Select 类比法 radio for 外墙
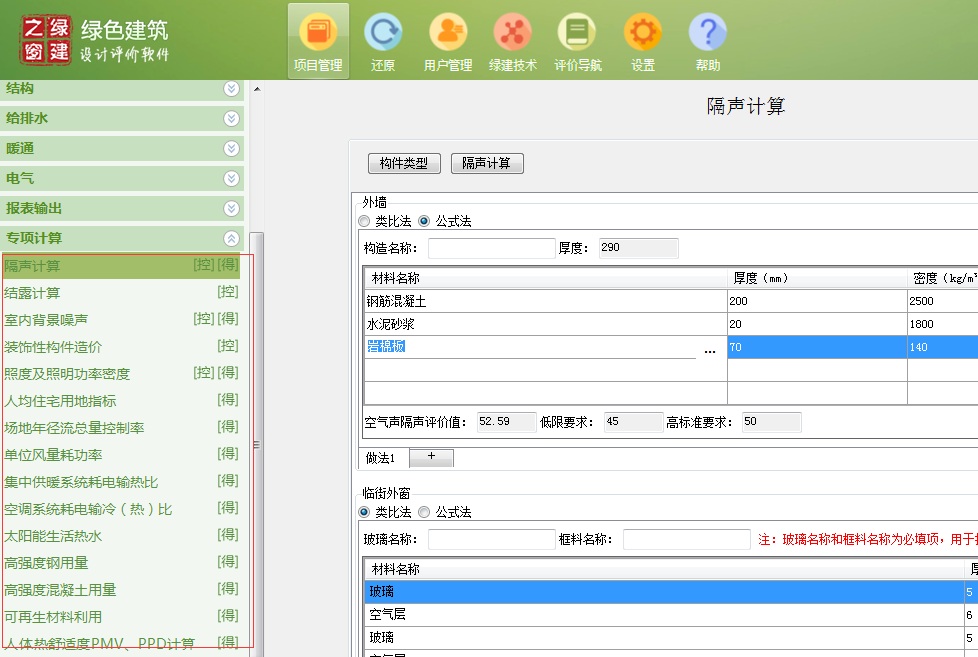The image size is (978, 657). (364, 221)
